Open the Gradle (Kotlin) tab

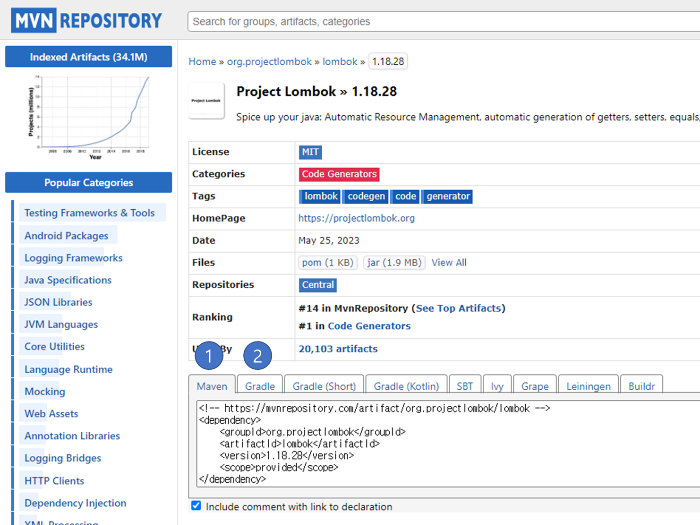pos(406,386)
